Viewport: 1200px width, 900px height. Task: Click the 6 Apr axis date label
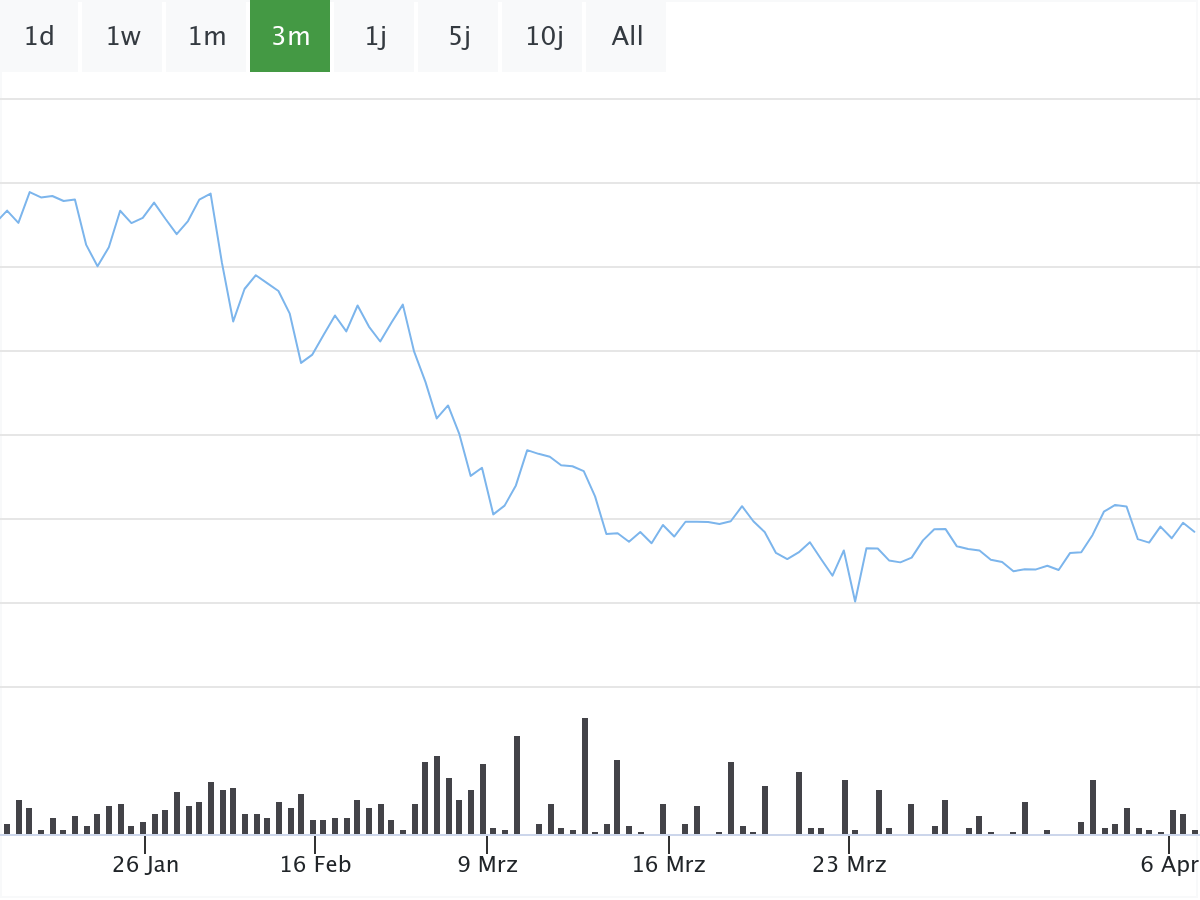[1168, 864]
